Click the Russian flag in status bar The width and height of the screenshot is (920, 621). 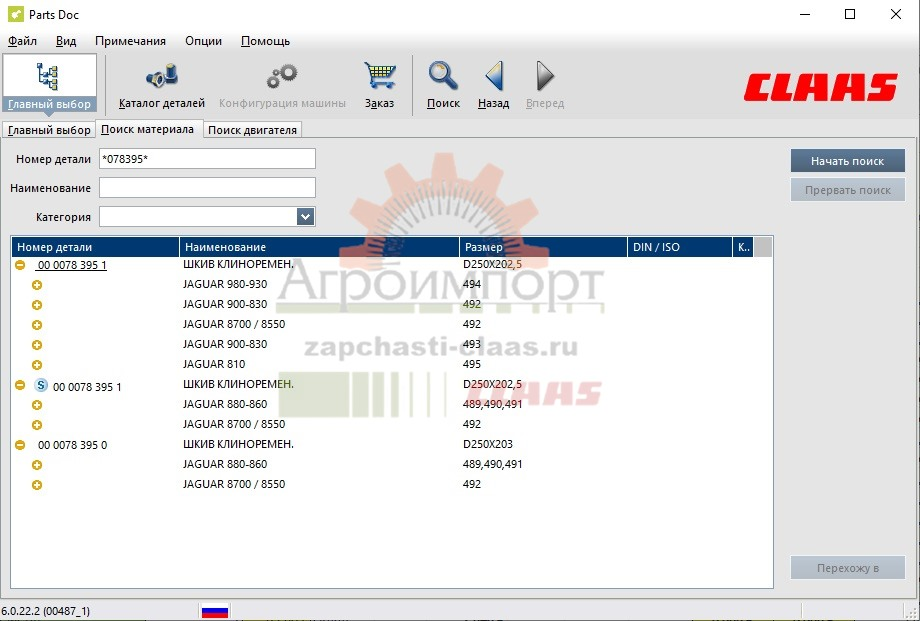(x=215, y=611)
